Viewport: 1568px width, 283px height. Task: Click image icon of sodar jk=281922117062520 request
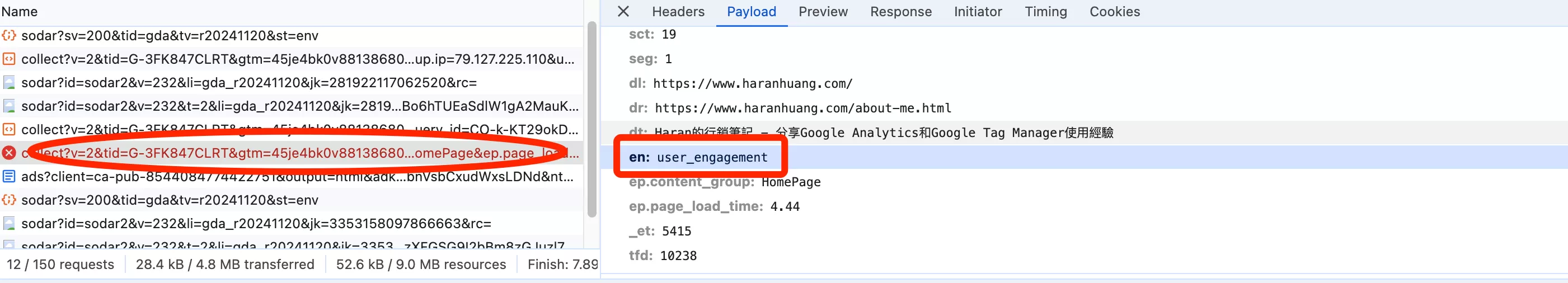point(8,82)
